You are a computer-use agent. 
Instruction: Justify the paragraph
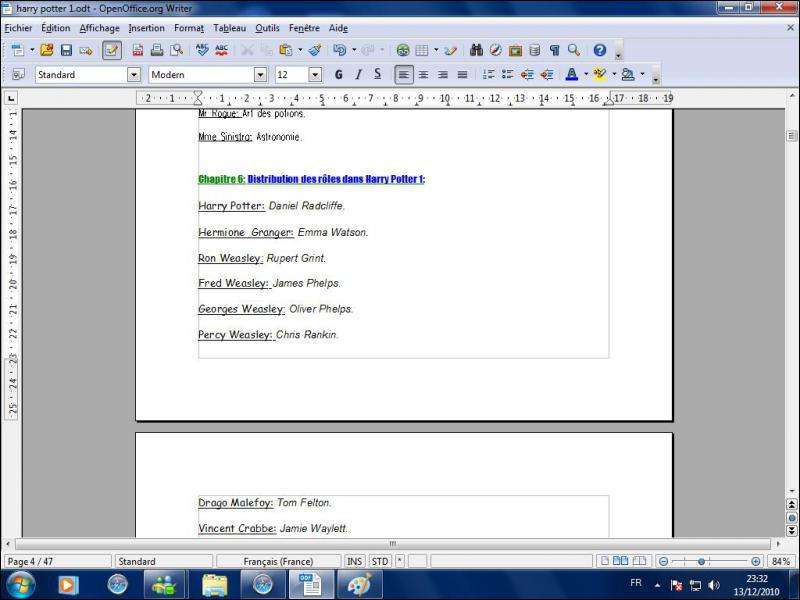coord(462,74)
